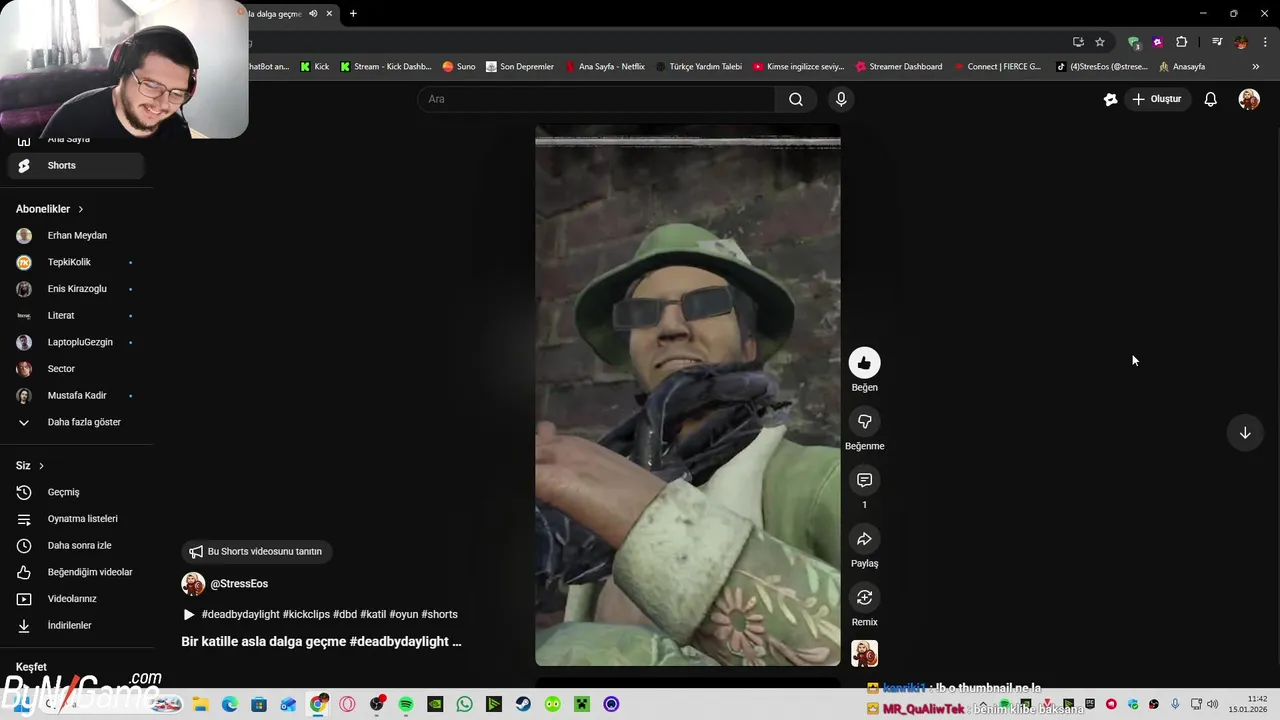This screenshot has height=720, width=1280.
Task: Open comments on the short
Action: [864, 481]
